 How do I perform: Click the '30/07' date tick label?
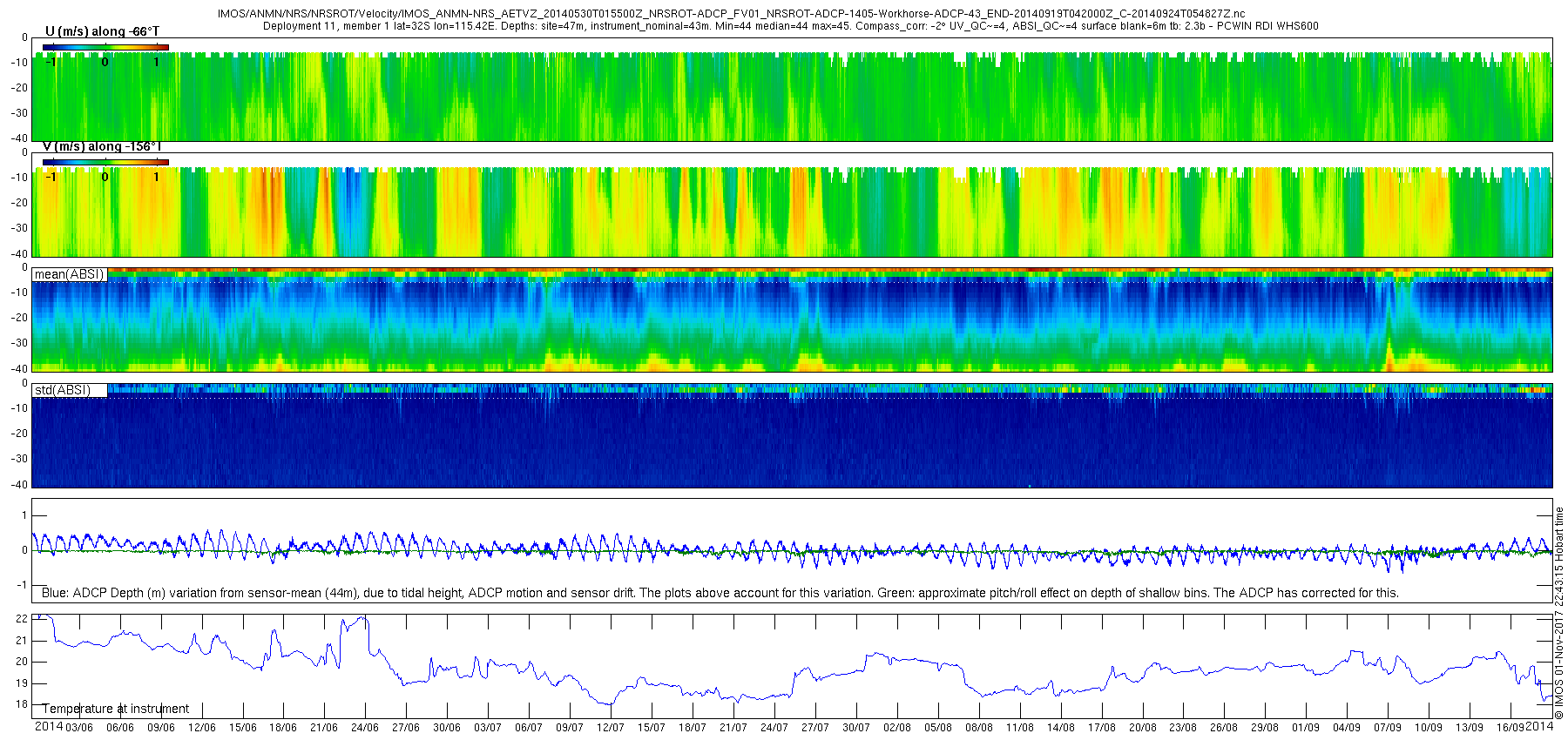click(856, 728)
